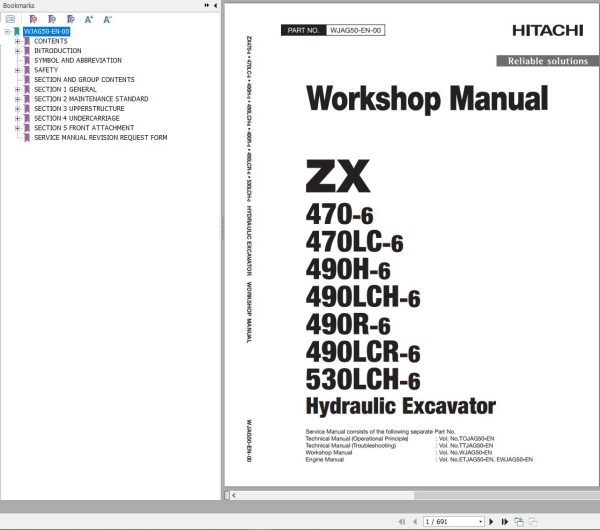Image resolution: width=600 pixels, height=530 pixels.
Task: Click the previous view icon after last-page button
Action: (519, 522)
